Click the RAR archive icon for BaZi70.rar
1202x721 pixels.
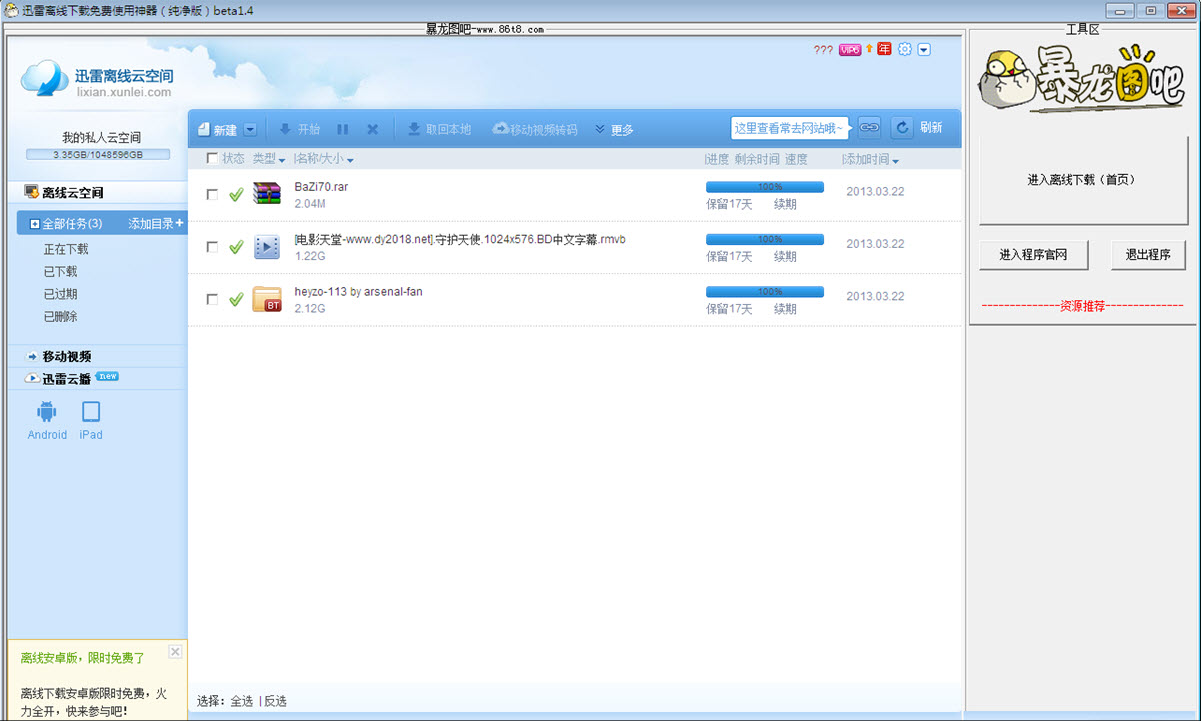(x=267, y=194)
